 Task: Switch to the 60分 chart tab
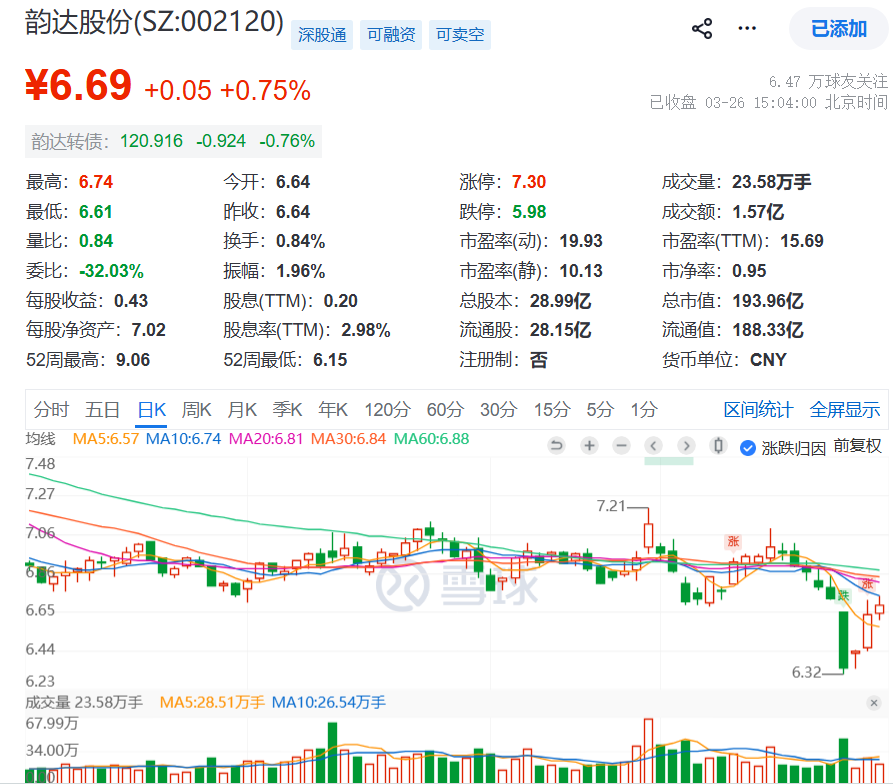click(445, 409)
